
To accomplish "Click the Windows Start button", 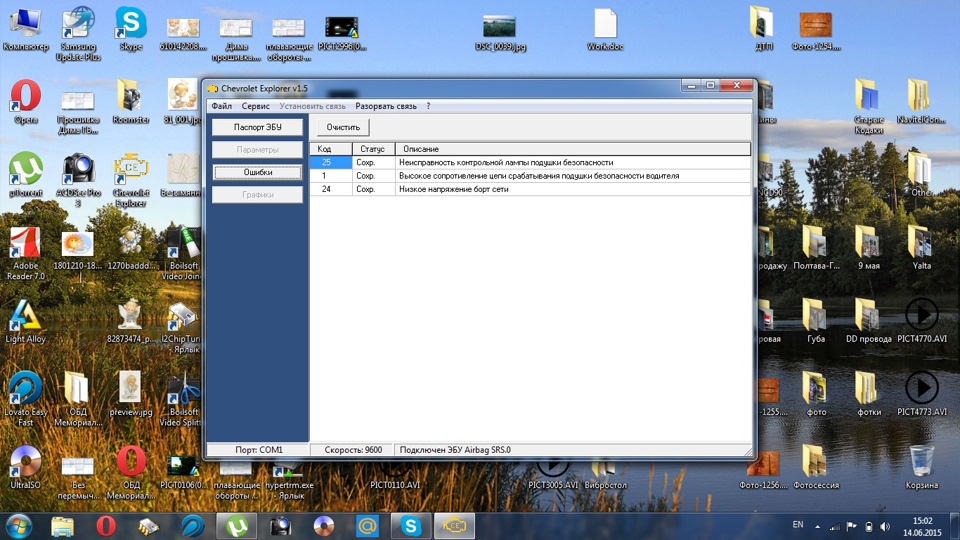I will pos(18,526).
